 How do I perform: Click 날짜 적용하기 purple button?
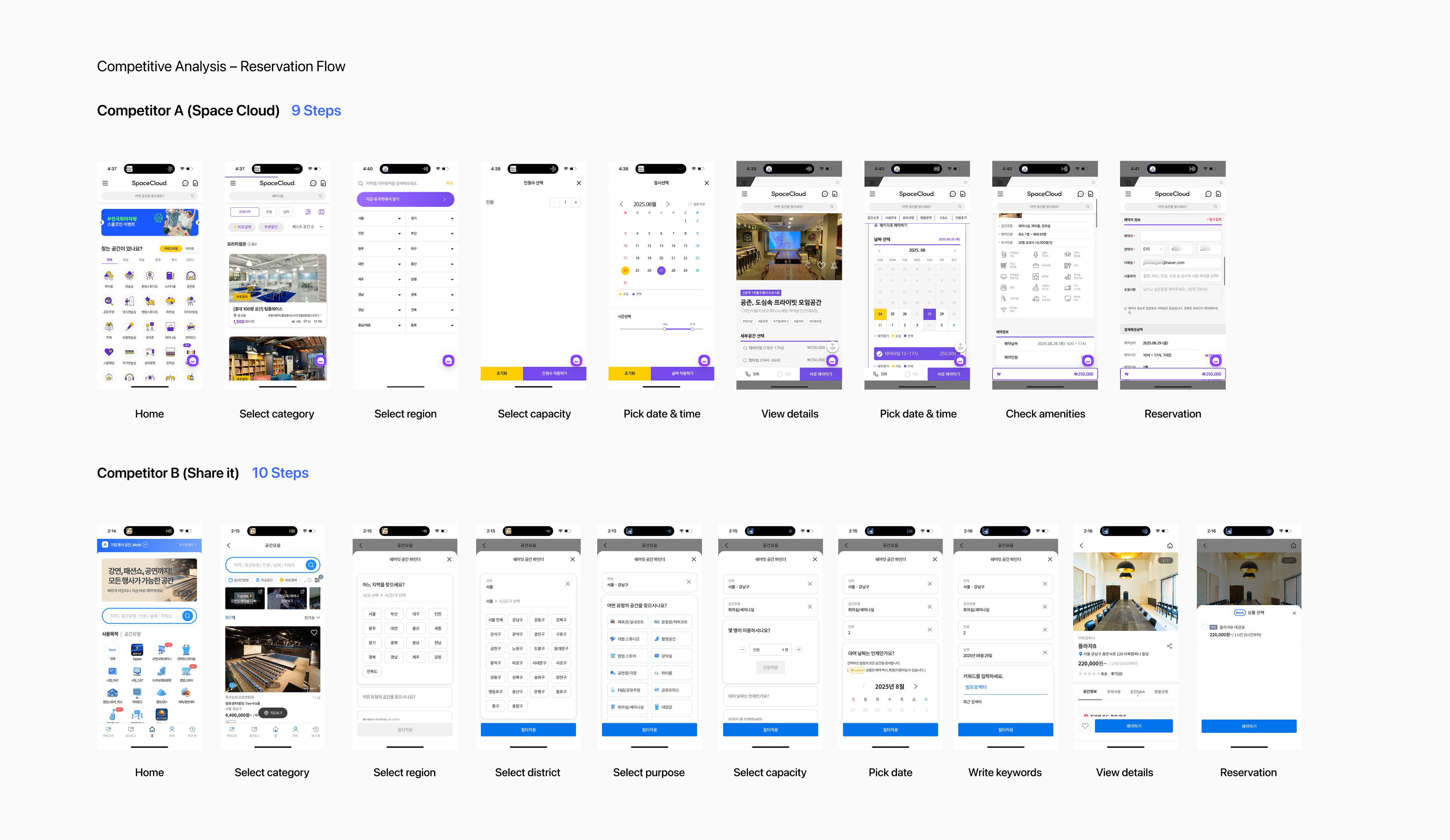click(682, 374)
